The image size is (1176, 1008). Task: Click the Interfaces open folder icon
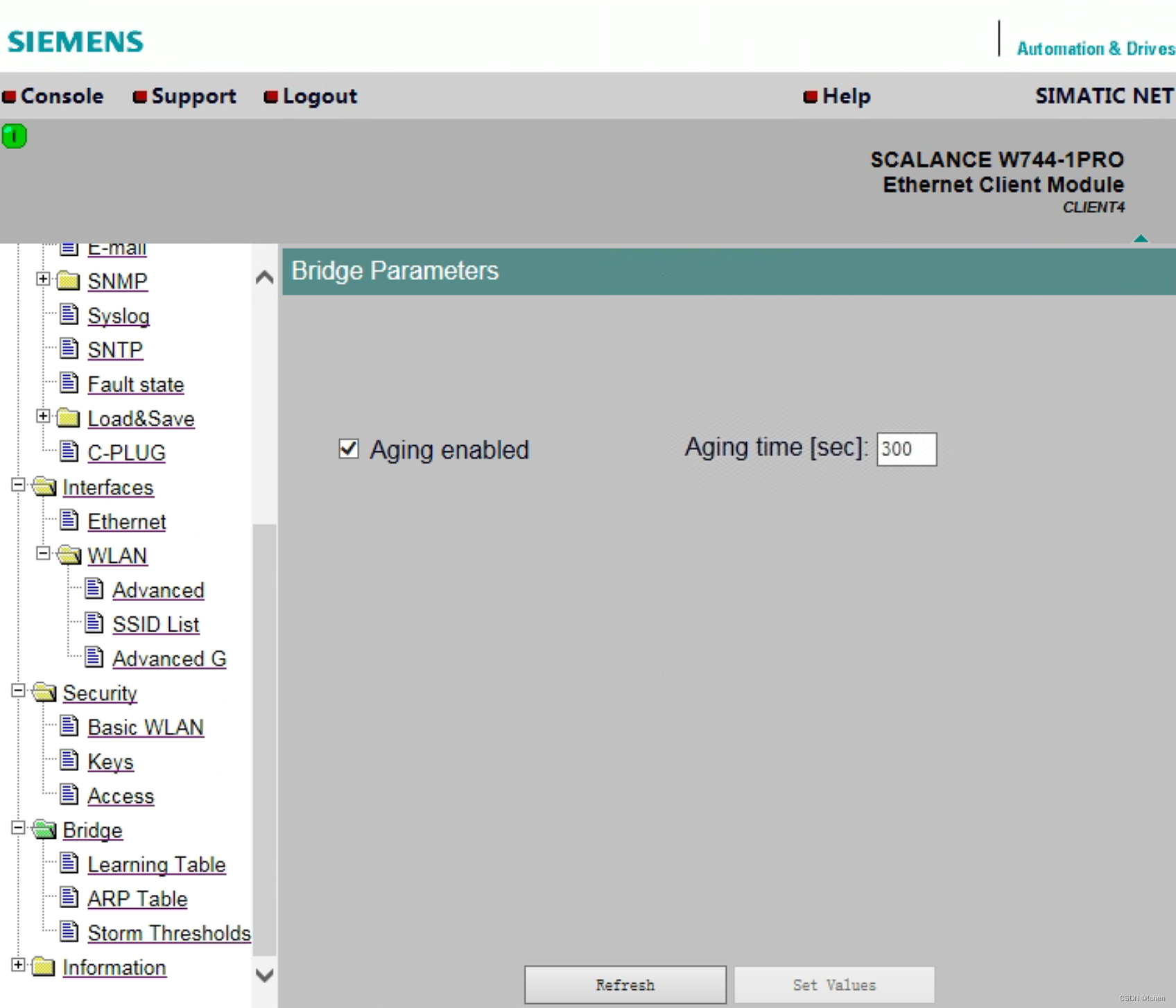click(44, 487)
